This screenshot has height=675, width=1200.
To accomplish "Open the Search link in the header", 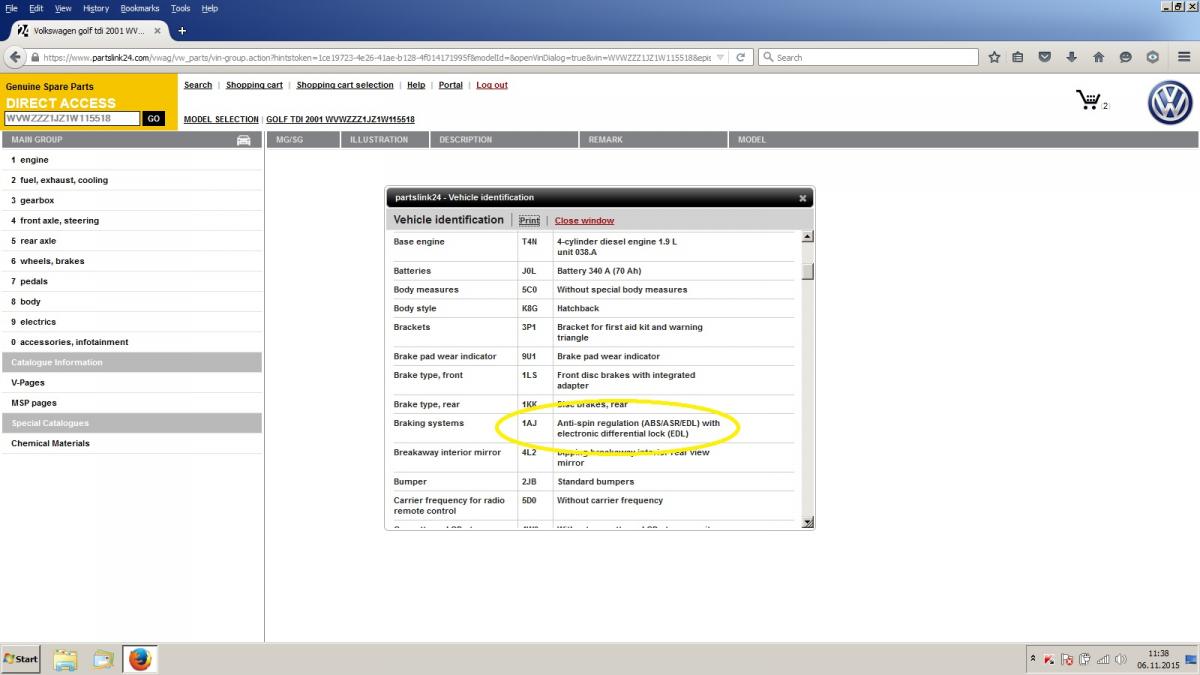I will 198,85.
